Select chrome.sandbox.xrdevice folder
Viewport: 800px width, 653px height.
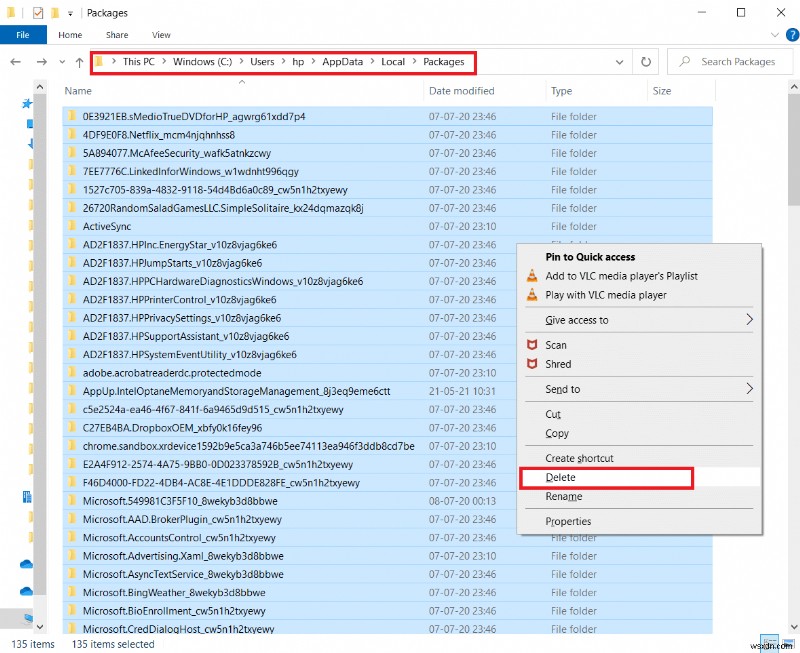tap(248, 446)
